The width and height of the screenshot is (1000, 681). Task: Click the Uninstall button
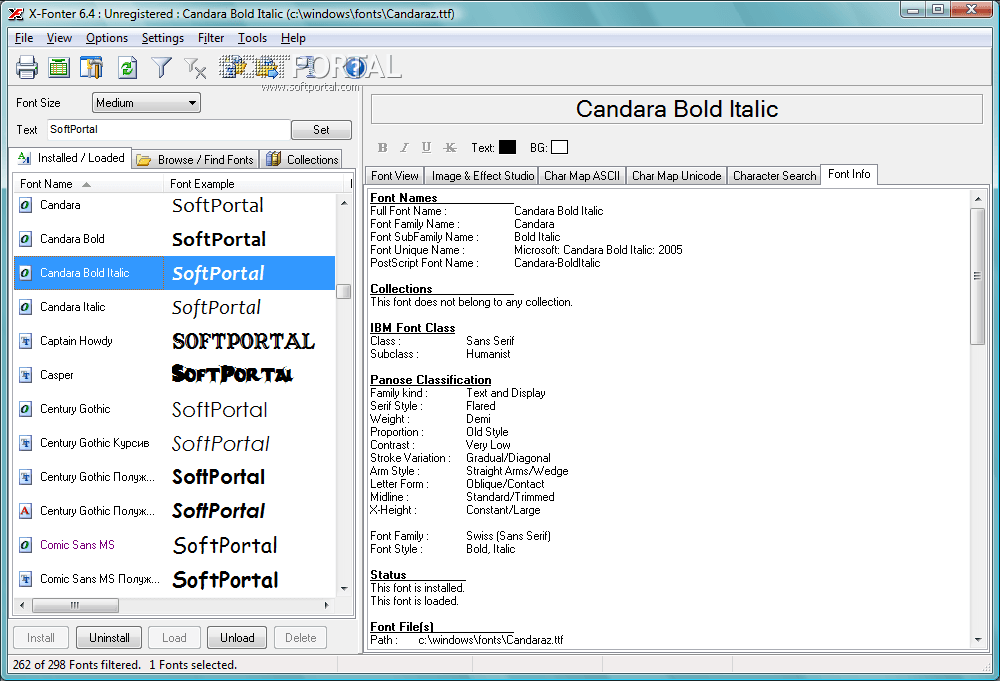[x=109, y=638]
